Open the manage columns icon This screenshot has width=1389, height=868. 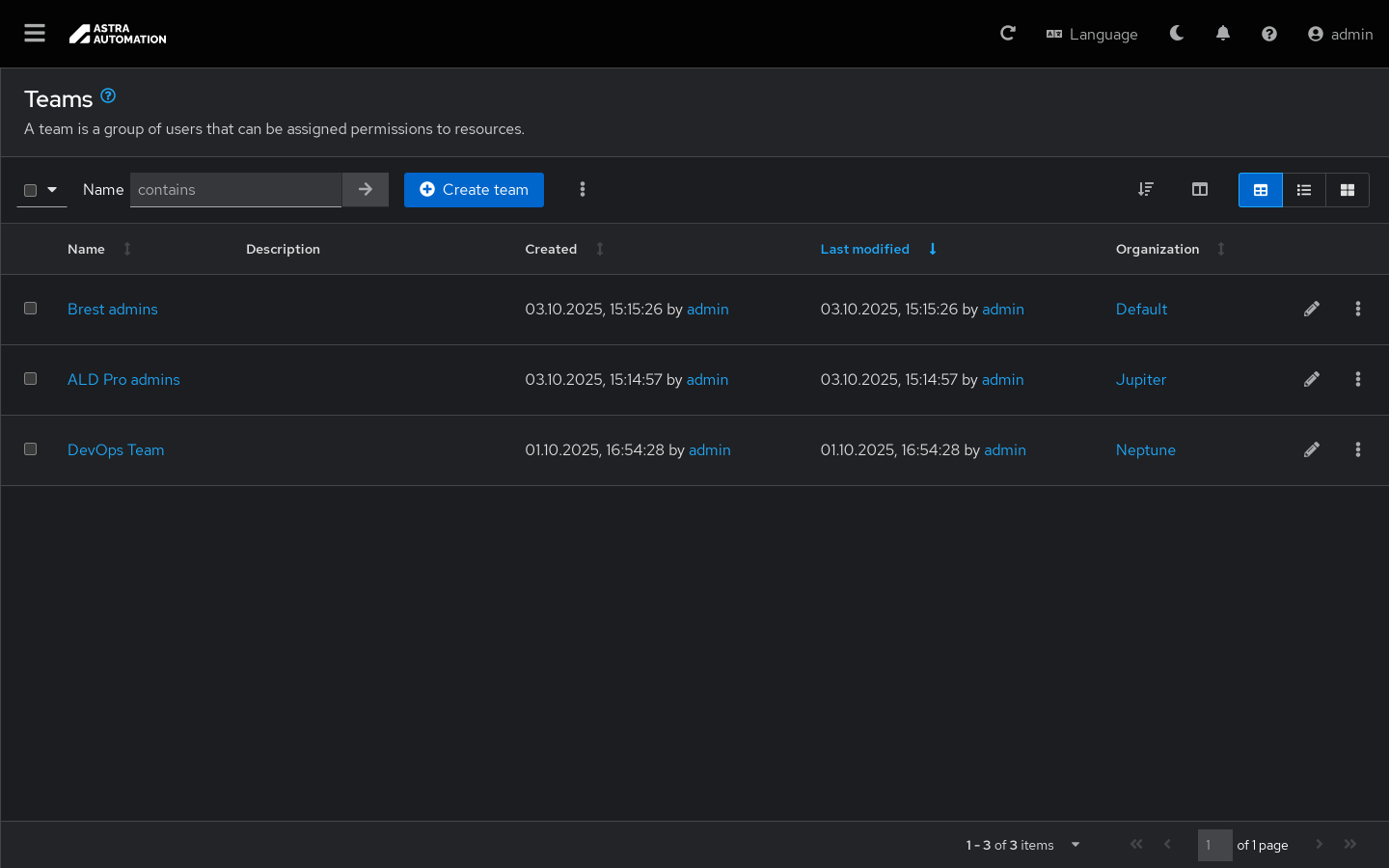pos(1200,190)
